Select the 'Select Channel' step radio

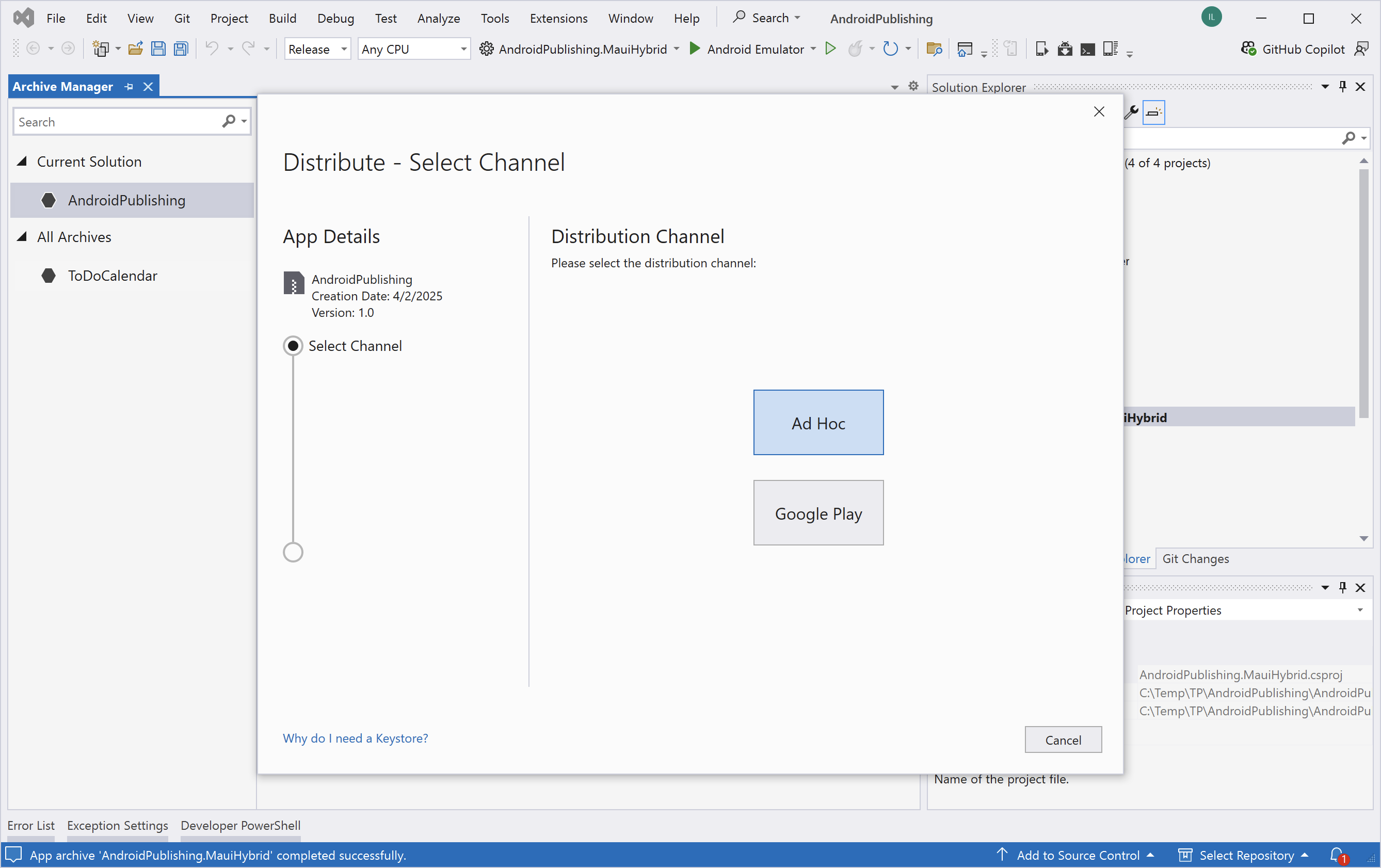click(293, 346)
